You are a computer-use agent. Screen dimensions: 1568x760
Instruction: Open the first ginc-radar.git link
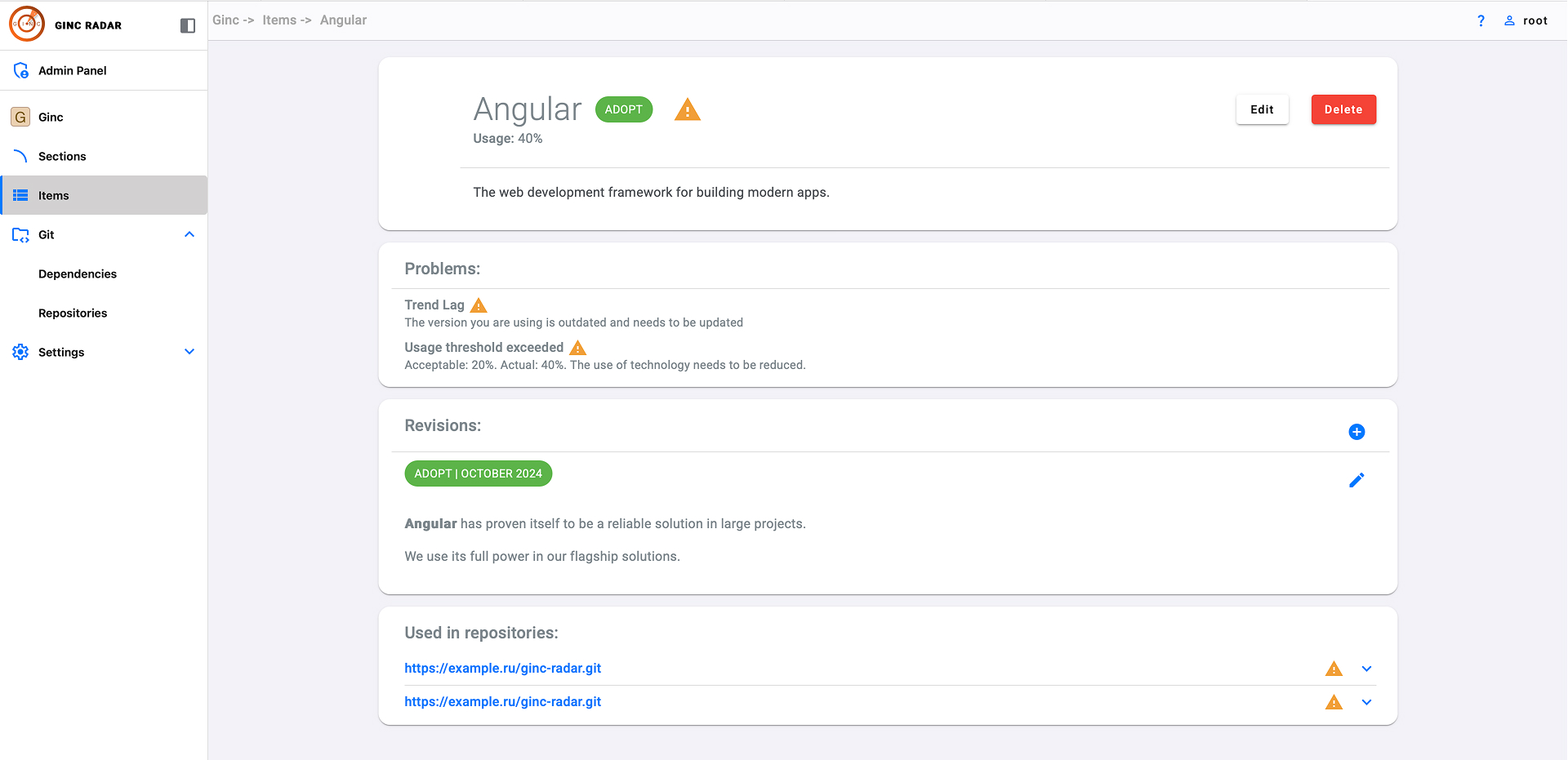point(503,668)
